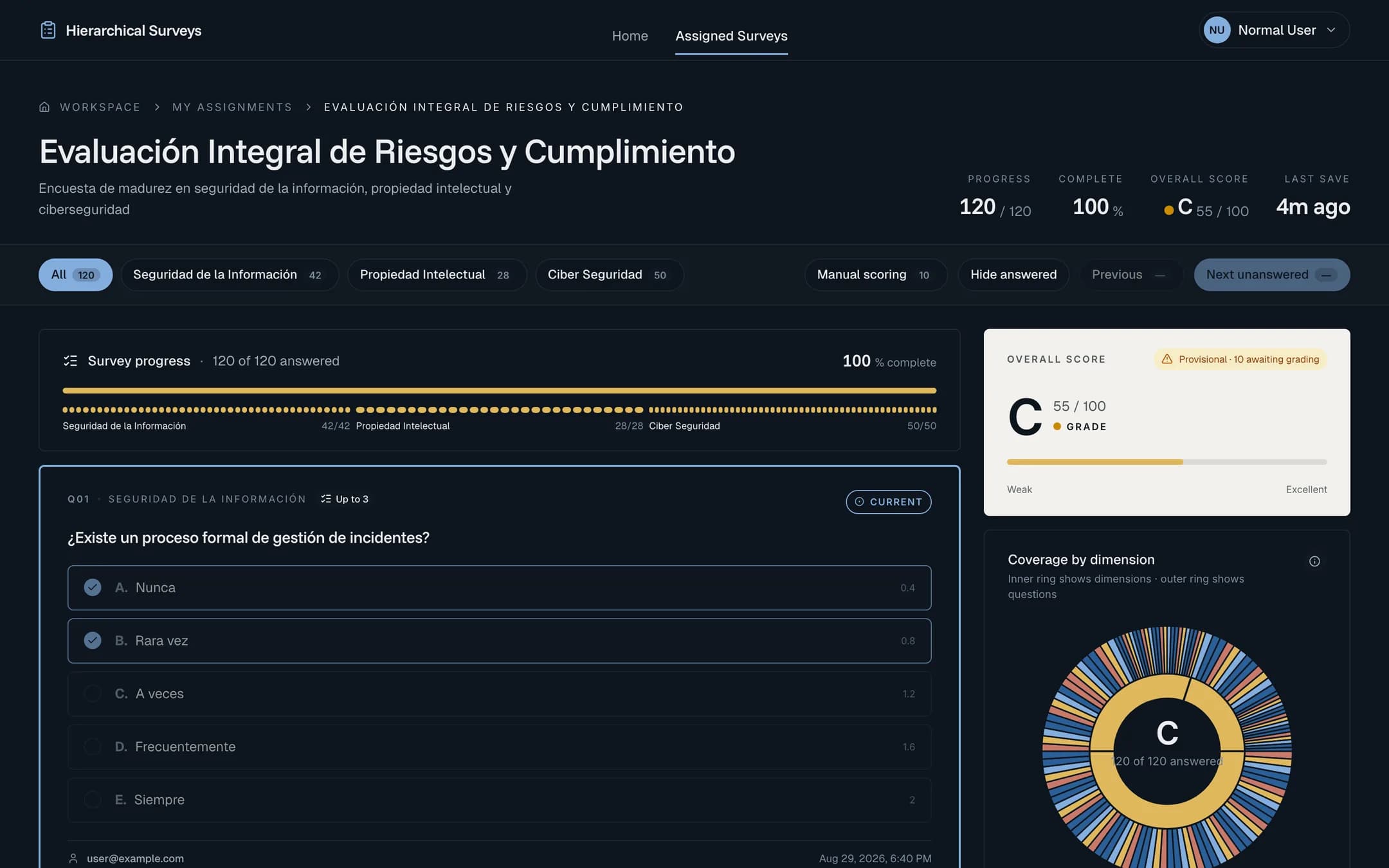Filter by Propiedad Intelectual dimension
The image size is (1389, 868).
pos(437,275)
